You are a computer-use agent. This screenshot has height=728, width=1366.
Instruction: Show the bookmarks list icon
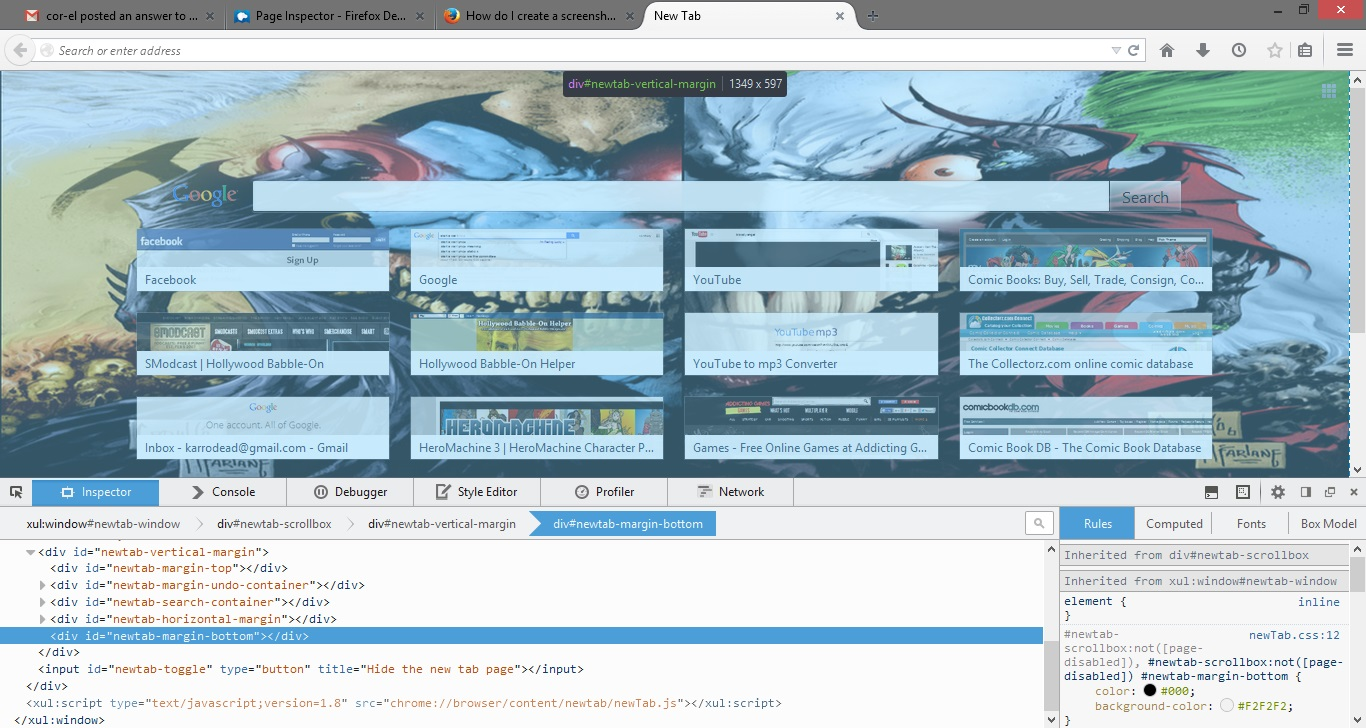(1305, 50)
